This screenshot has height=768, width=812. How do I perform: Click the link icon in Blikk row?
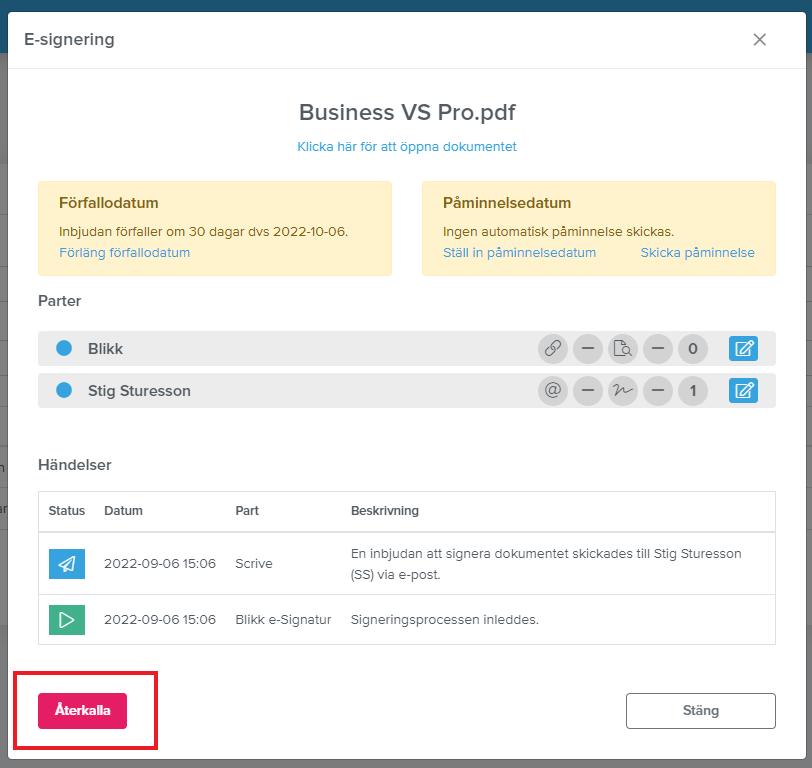tap(553, 349)
